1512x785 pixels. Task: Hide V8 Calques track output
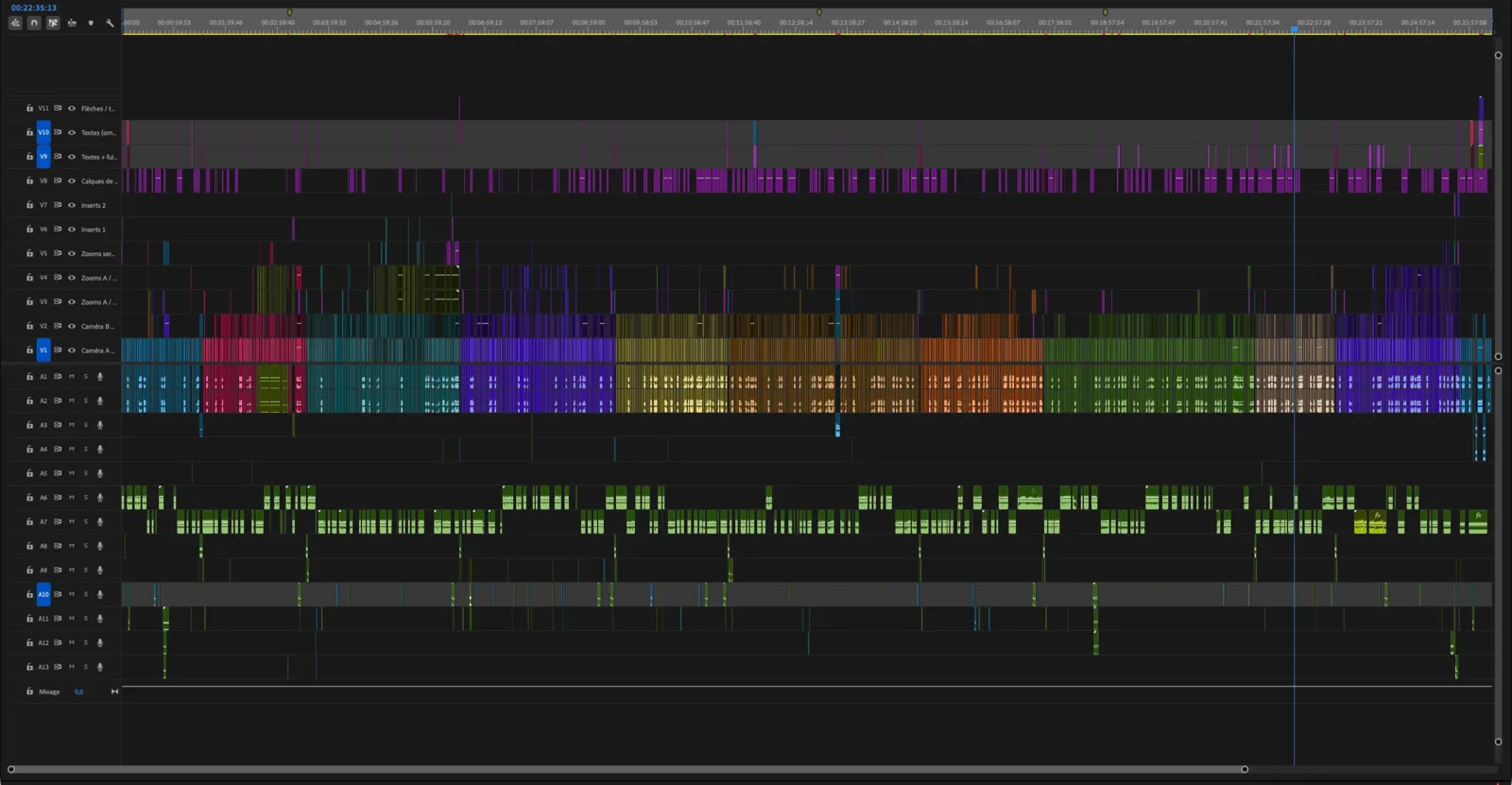[72, 180]
